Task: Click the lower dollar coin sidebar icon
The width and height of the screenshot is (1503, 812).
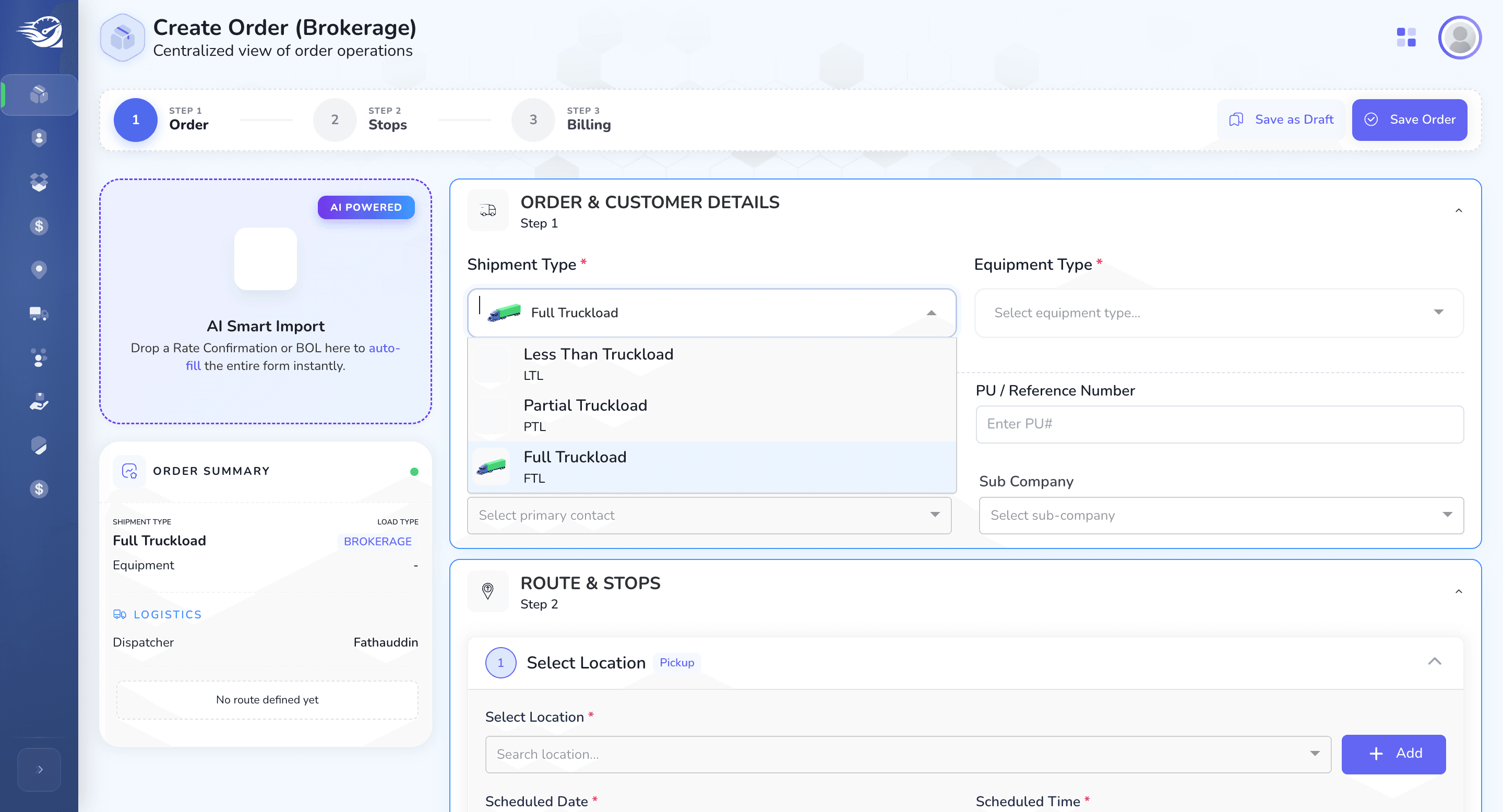Action: 39,489
